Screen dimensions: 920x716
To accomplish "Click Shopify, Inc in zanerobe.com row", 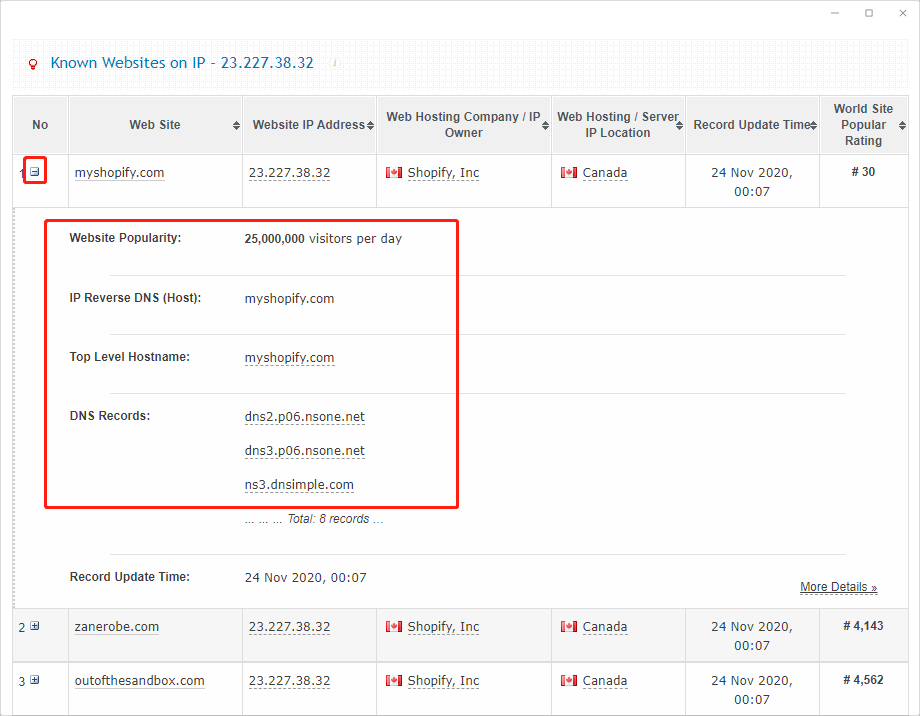I will pos(443,627).
